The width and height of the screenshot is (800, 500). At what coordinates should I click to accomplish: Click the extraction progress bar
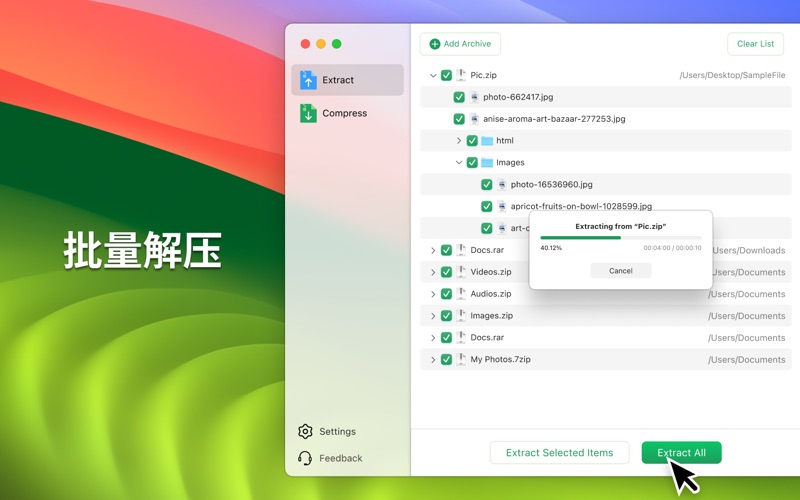tap(620, 238)
